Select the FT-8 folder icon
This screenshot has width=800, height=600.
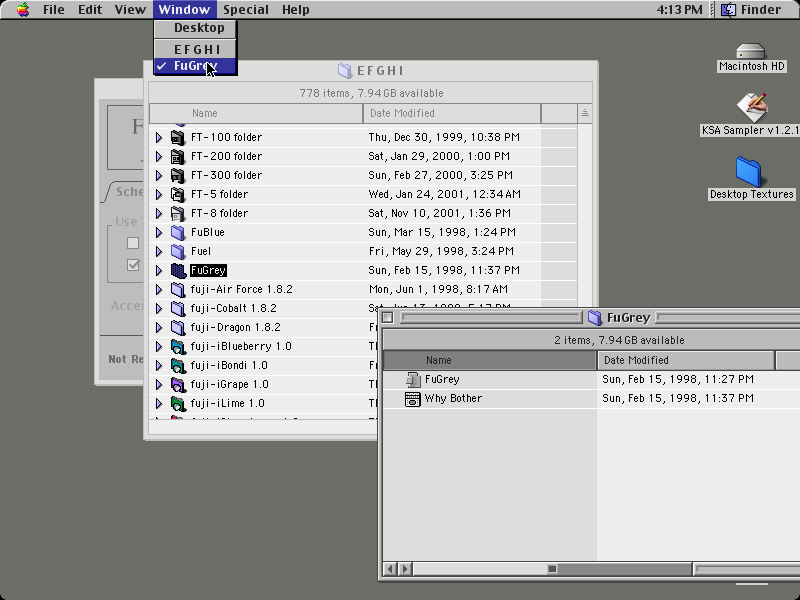(178, 213)
